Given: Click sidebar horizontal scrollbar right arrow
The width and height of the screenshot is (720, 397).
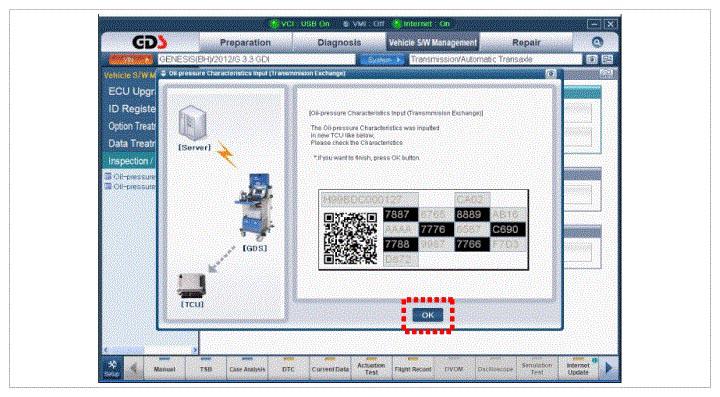Looking at the screenshot, I should coord(195,350).
